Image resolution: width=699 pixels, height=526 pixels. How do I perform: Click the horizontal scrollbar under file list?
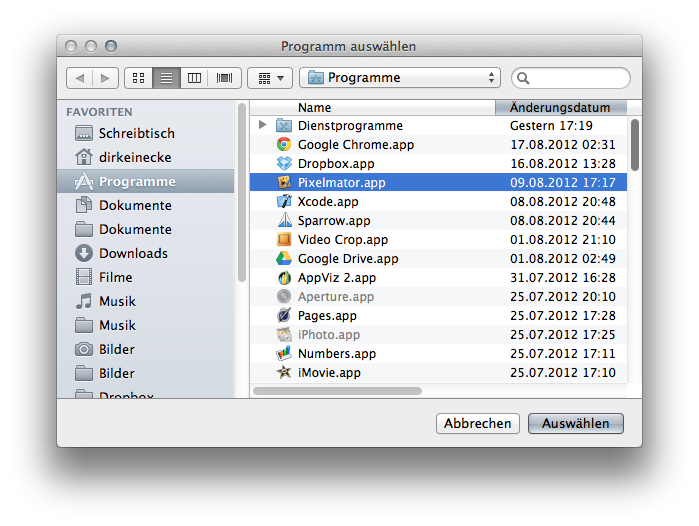pos(338,391)
